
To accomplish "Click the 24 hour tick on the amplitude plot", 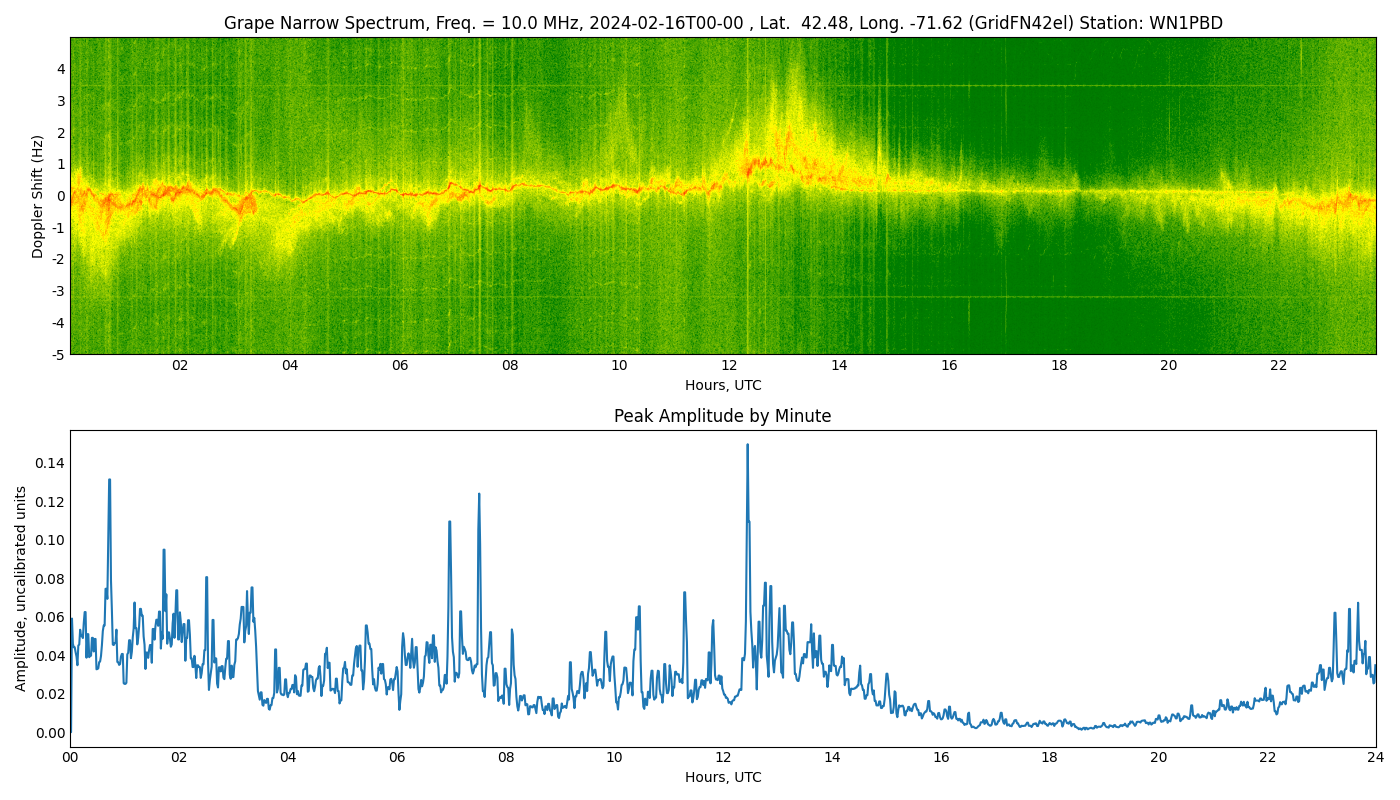I will pos(1375,758).
